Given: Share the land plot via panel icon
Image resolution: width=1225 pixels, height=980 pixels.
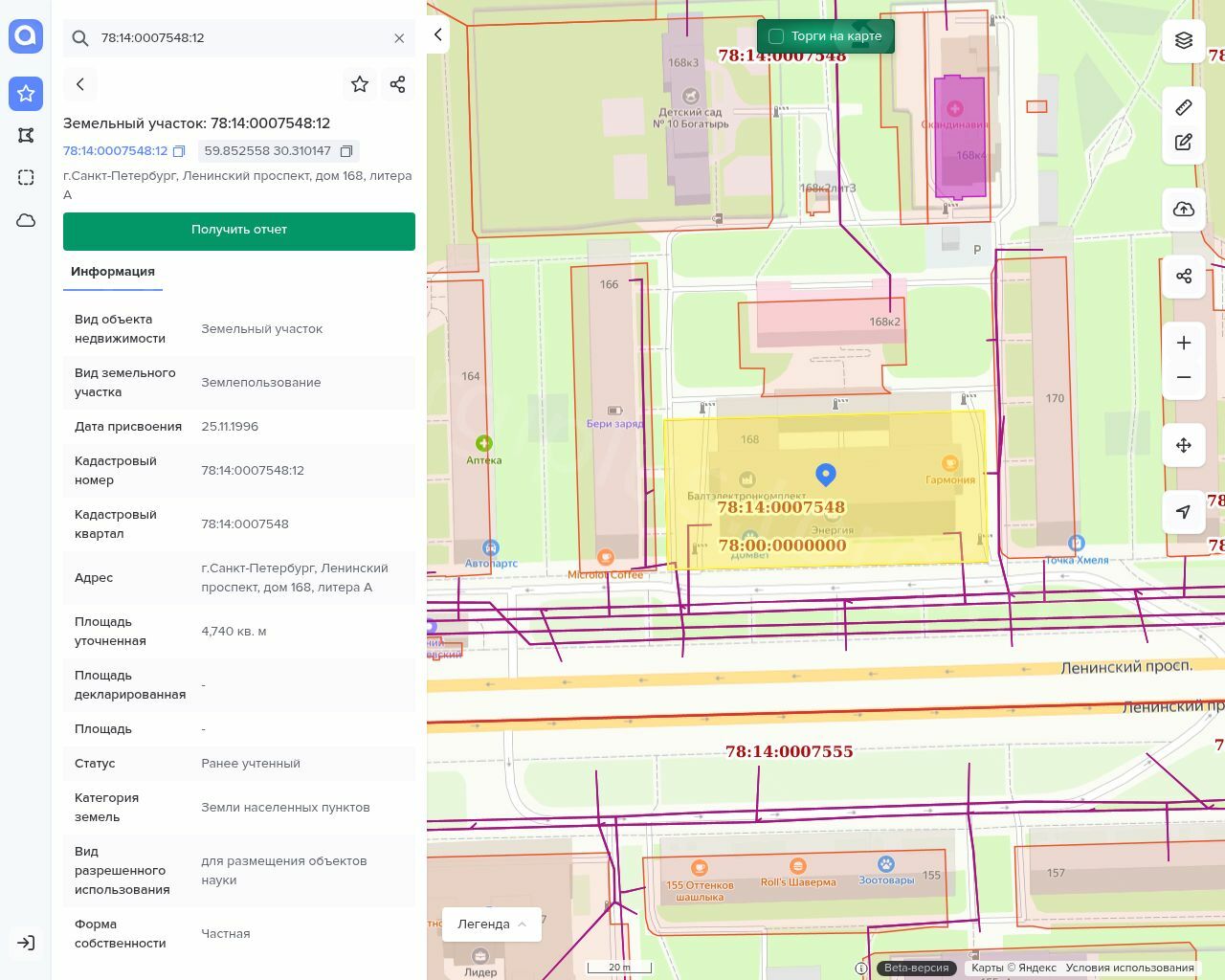Looking at the screenshot, I should tap(398, 84).
